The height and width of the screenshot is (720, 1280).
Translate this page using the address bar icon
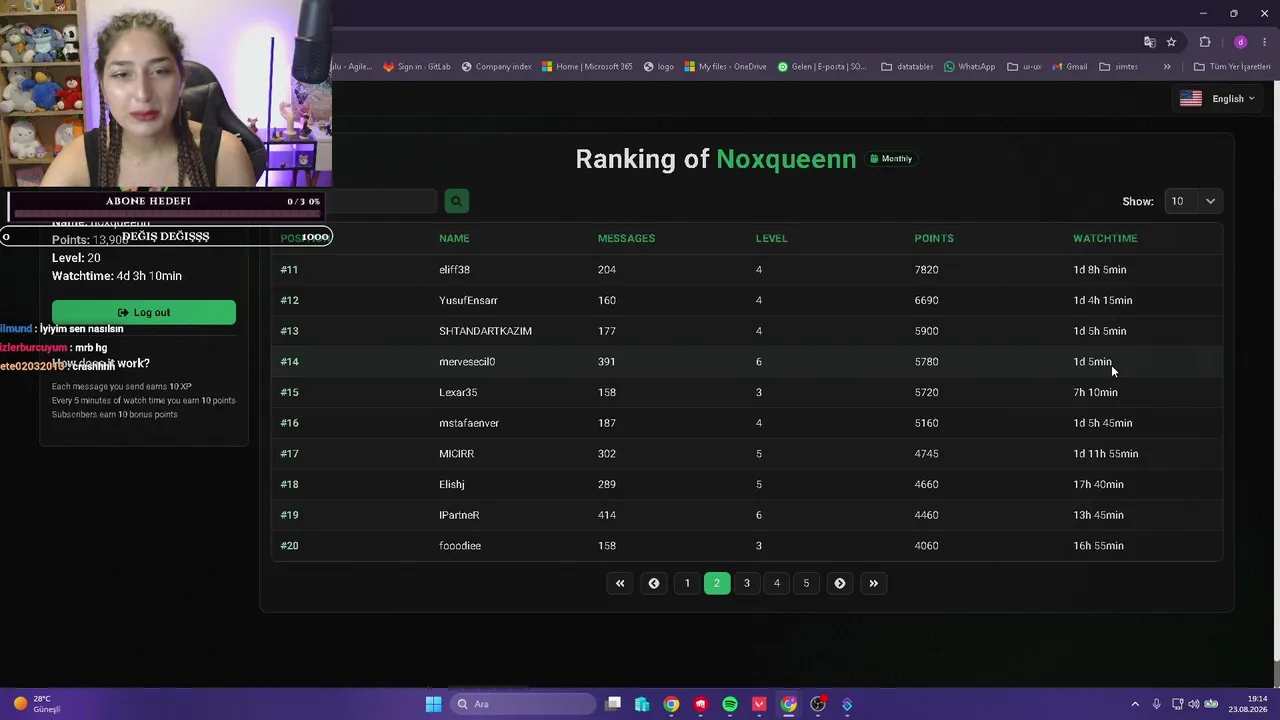1150,42
